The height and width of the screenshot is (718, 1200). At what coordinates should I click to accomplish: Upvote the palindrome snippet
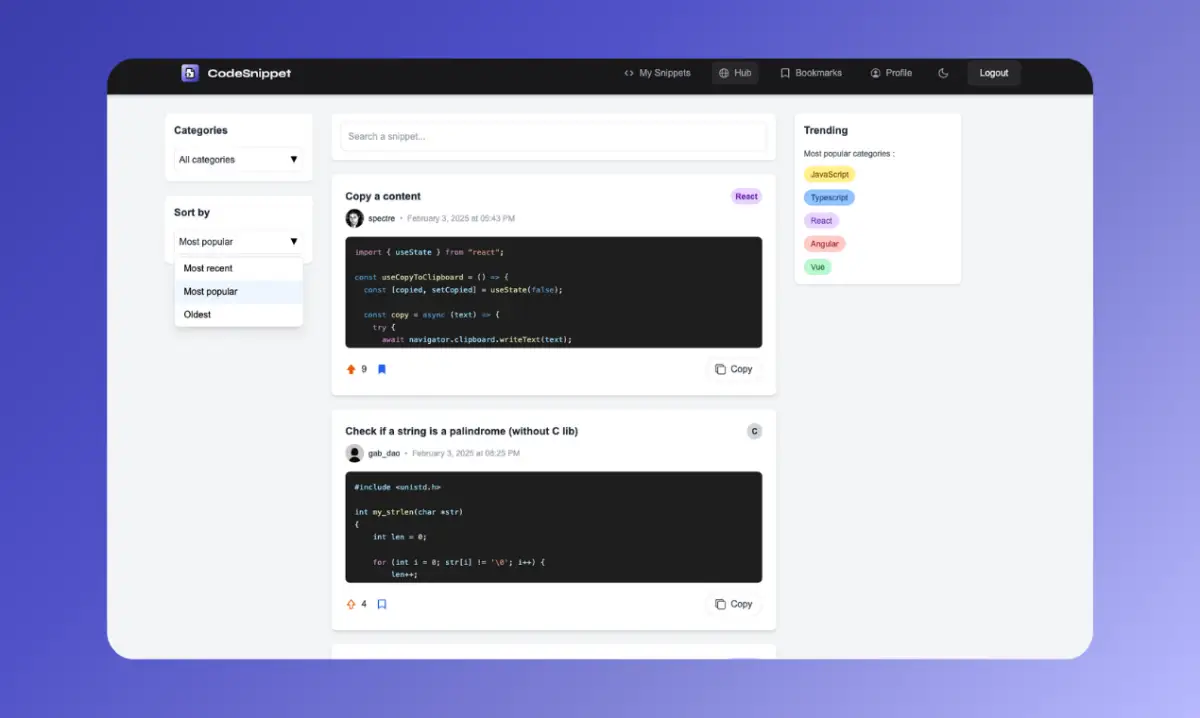point(351,604)
